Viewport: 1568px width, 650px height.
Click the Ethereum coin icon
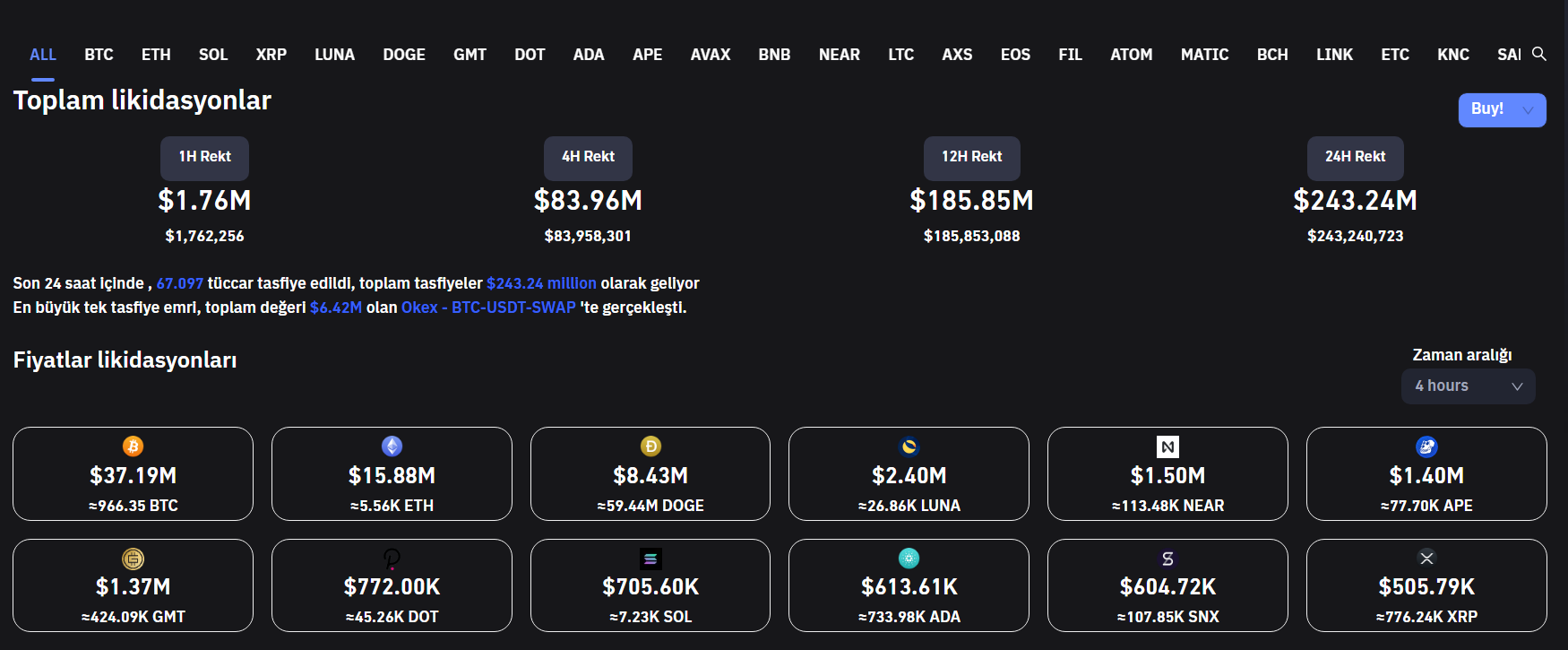point(392,446)
